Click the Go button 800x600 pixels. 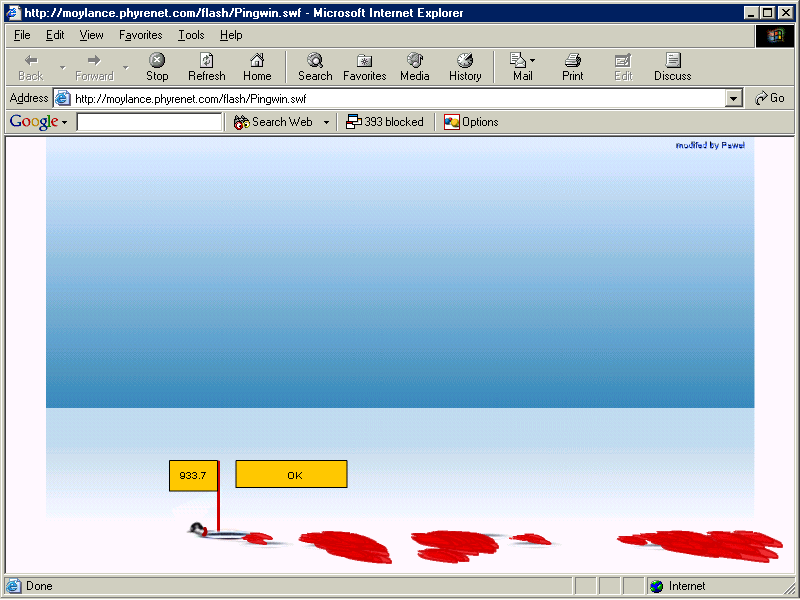pyautogui.click(x=770, y=98)
